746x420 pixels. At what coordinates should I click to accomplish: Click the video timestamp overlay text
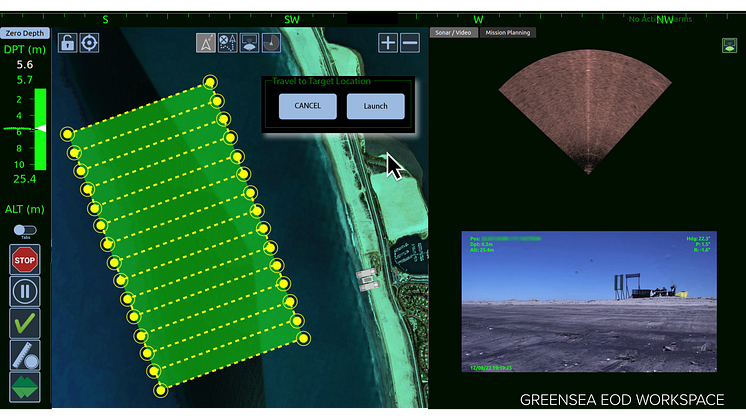point(491,368)
